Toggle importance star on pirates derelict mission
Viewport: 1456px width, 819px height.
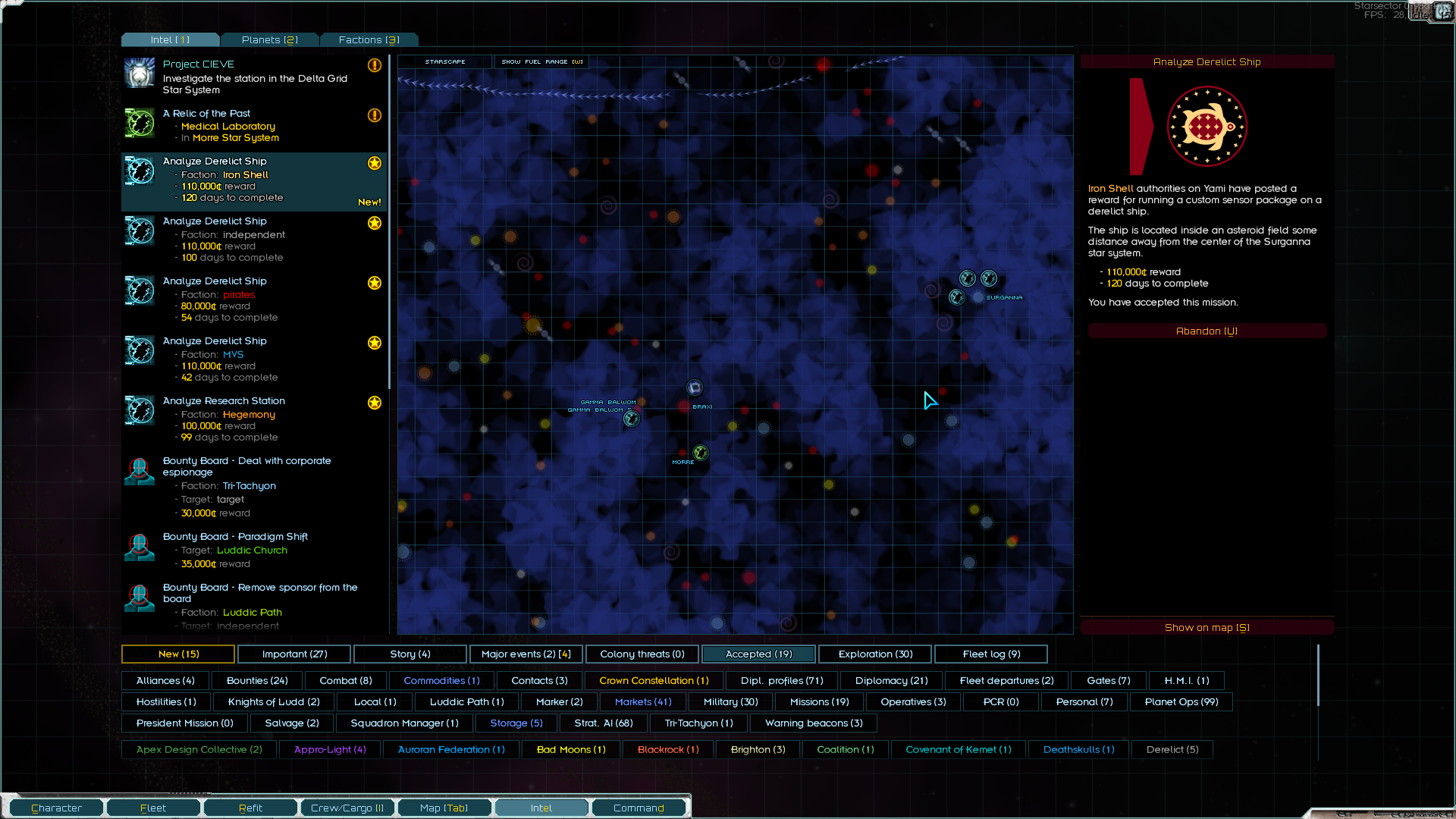pos(375,283)
